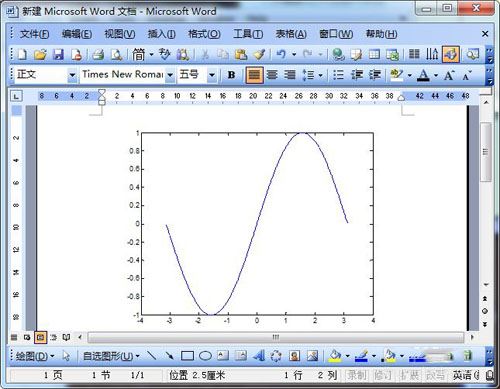Click the 修订 track changes status indicator

[x=383, y=375]
